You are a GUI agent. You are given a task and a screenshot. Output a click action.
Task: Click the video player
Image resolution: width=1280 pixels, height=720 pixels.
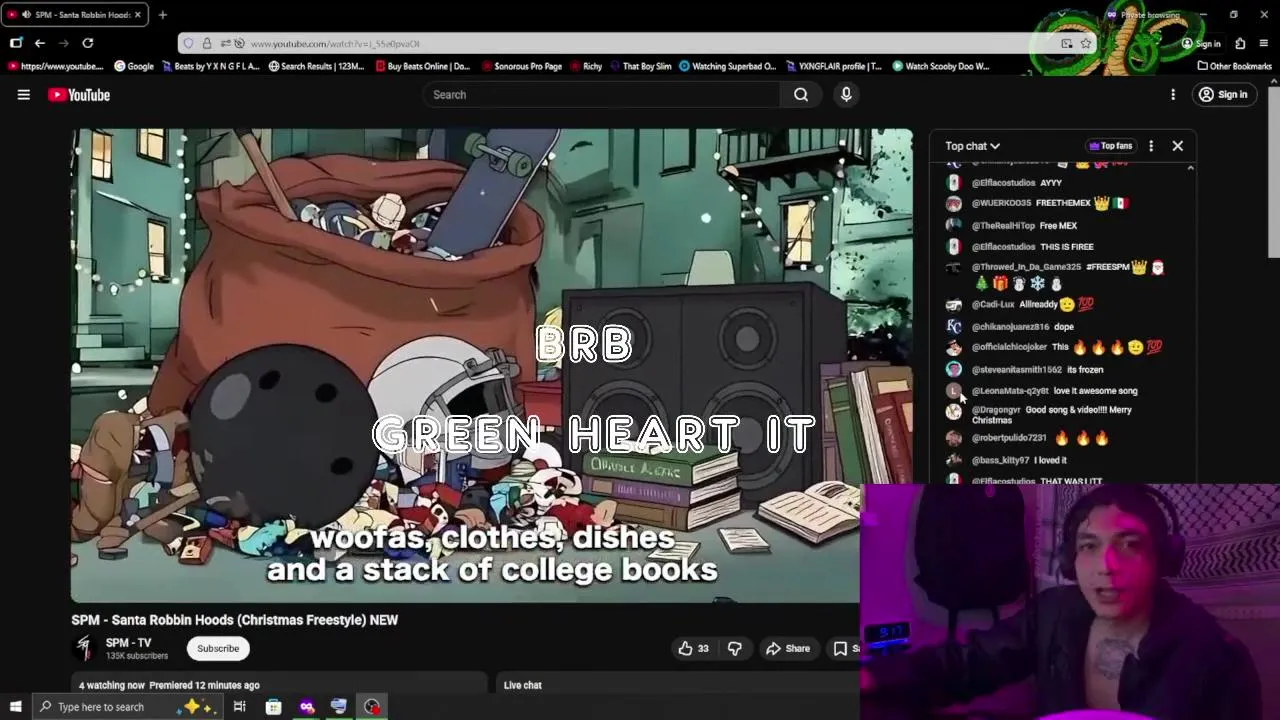tap(491, 365)
